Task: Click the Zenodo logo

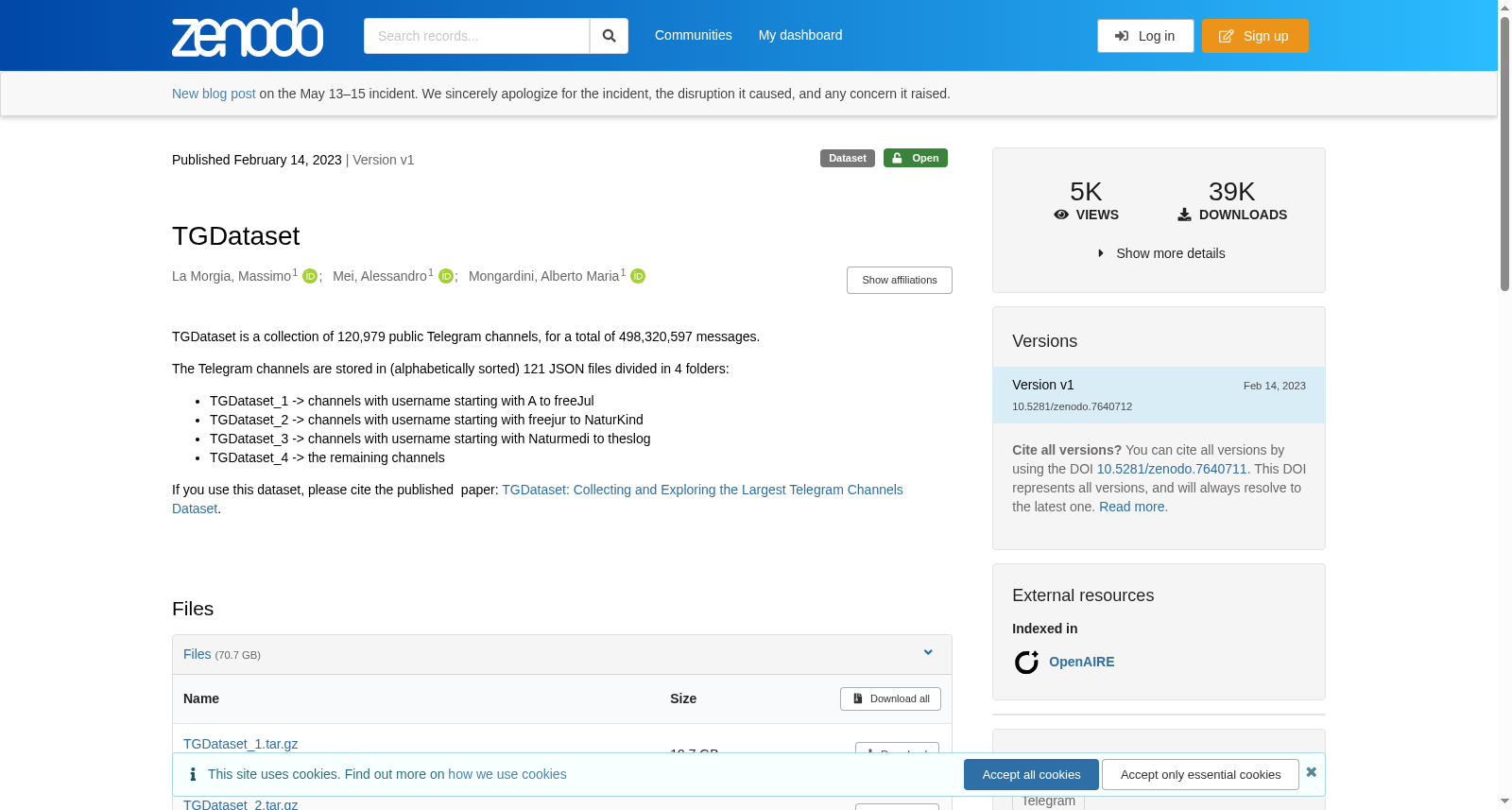Action: (248, 33)
